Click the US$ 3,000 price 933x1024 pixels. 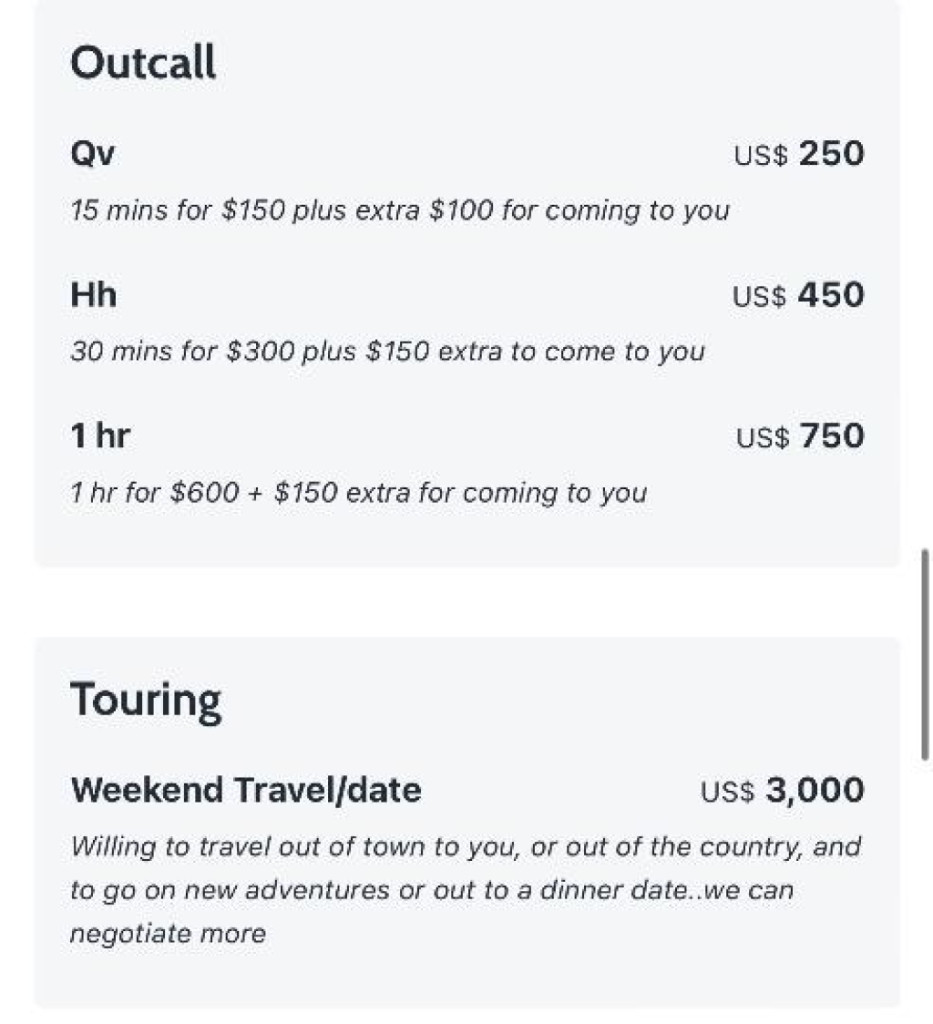coord(783,791)
